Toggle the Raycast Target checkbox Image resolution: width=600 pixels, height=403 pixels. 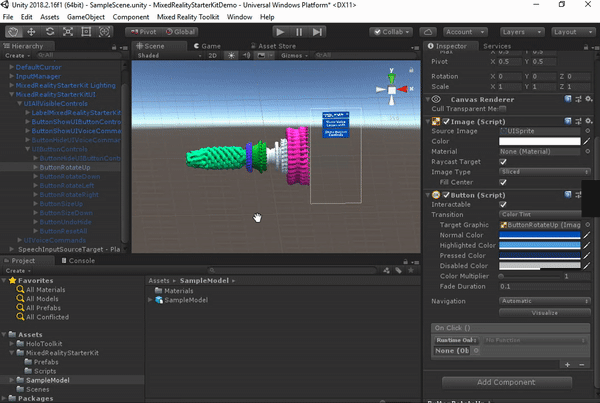pos(502,161)
